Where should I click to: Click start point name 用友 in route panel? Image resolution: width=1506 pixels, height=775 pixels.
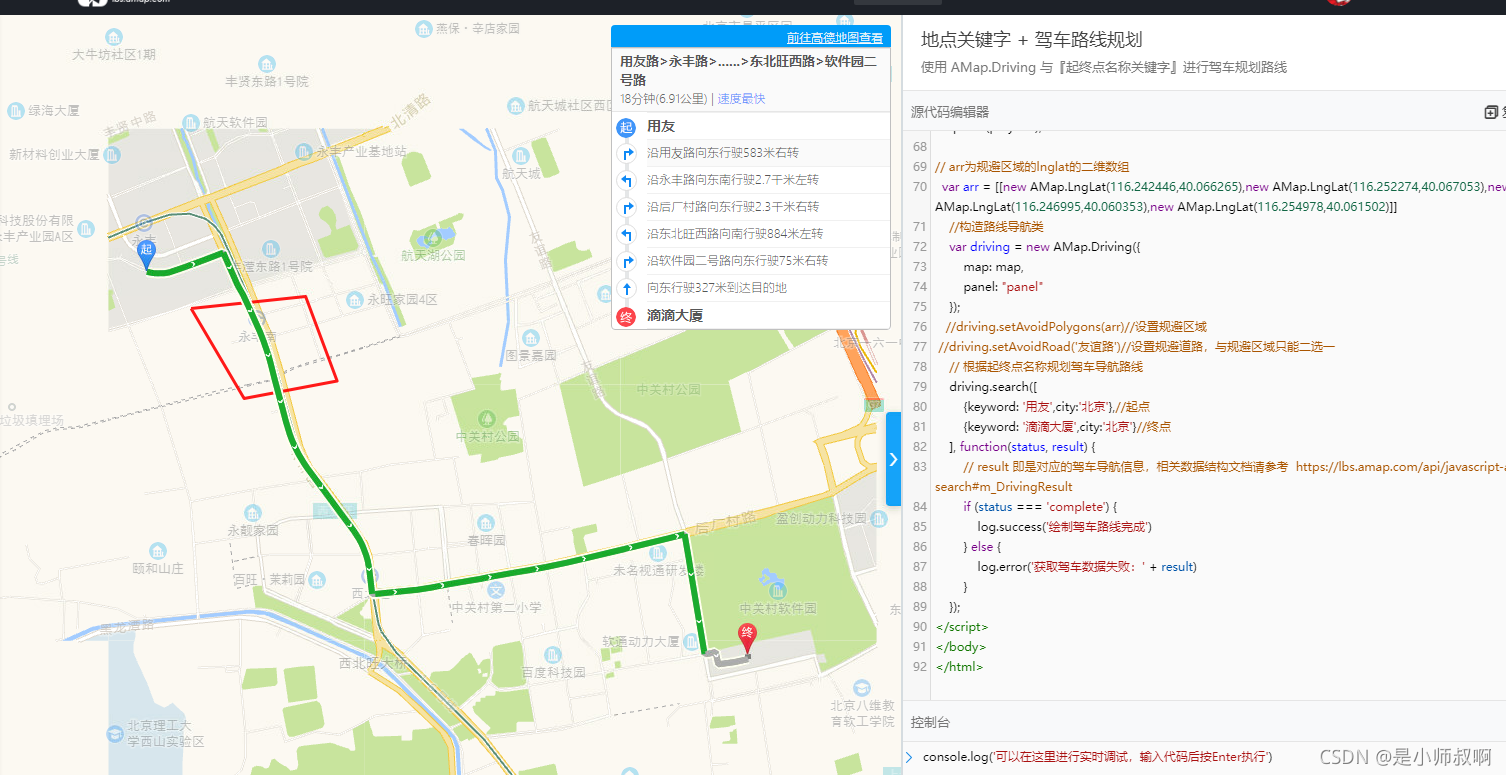coord(660,126)
